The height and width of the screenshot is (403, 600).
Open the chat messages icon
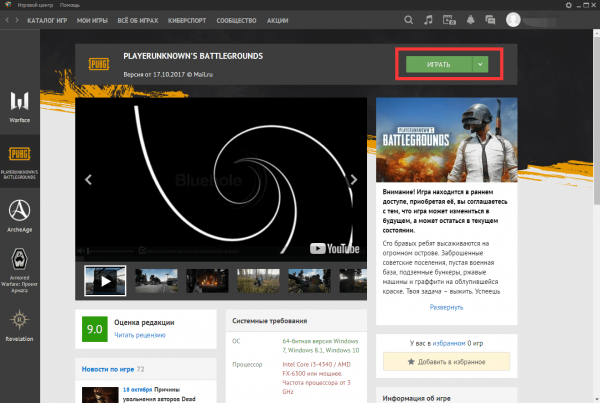490,20
